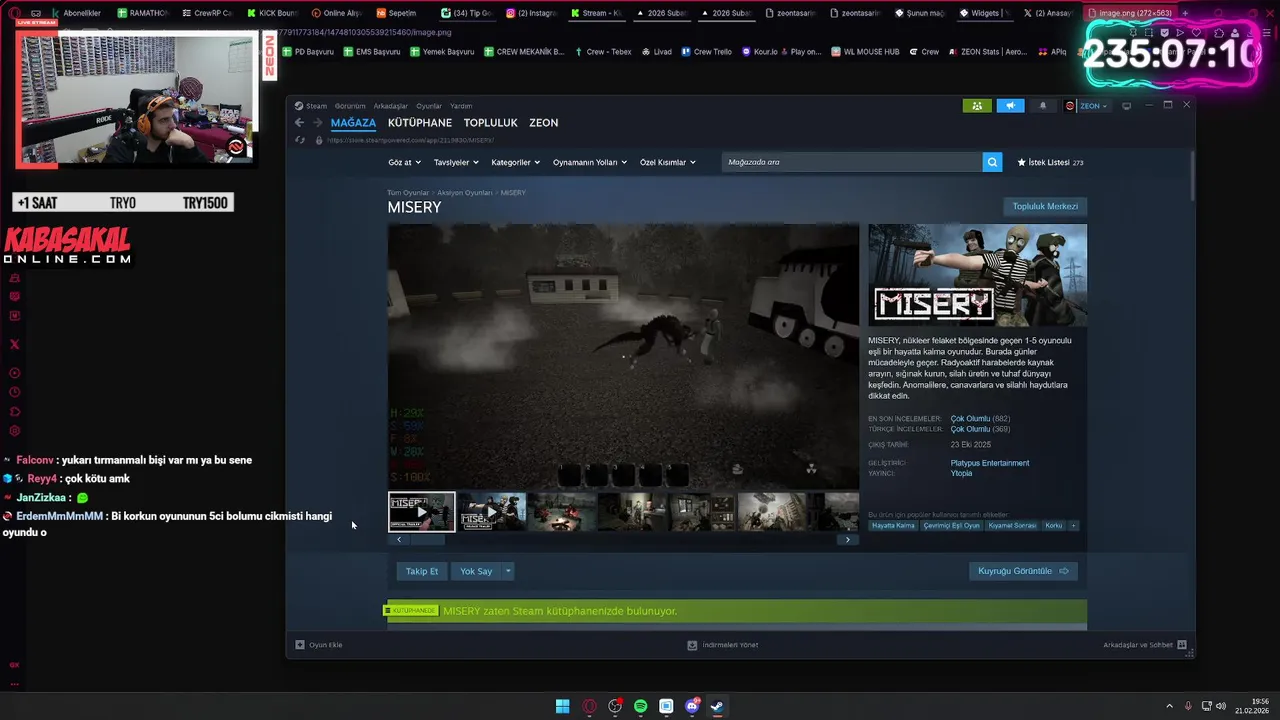The height and width of the screenshot is (720, 1280).
Task: Move media strip right with arrow
Action: tap(848, 540)
